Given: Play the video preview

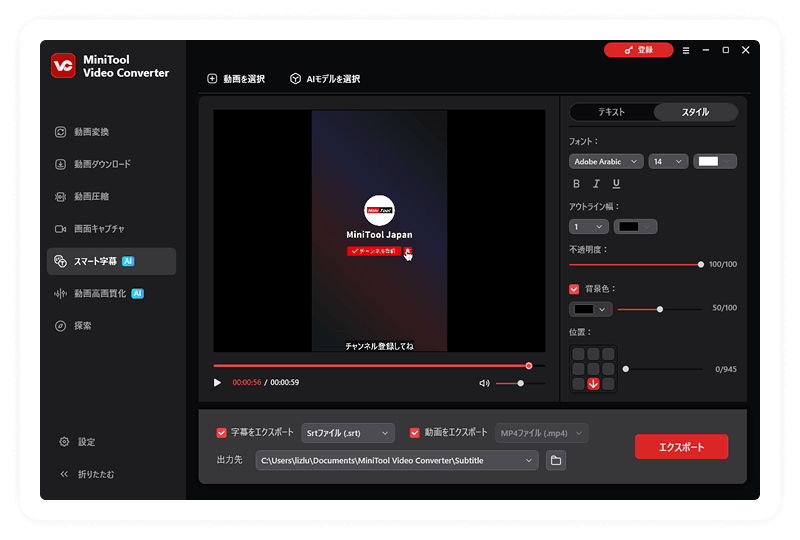Looking at the screenshot, I should [217, 382].
